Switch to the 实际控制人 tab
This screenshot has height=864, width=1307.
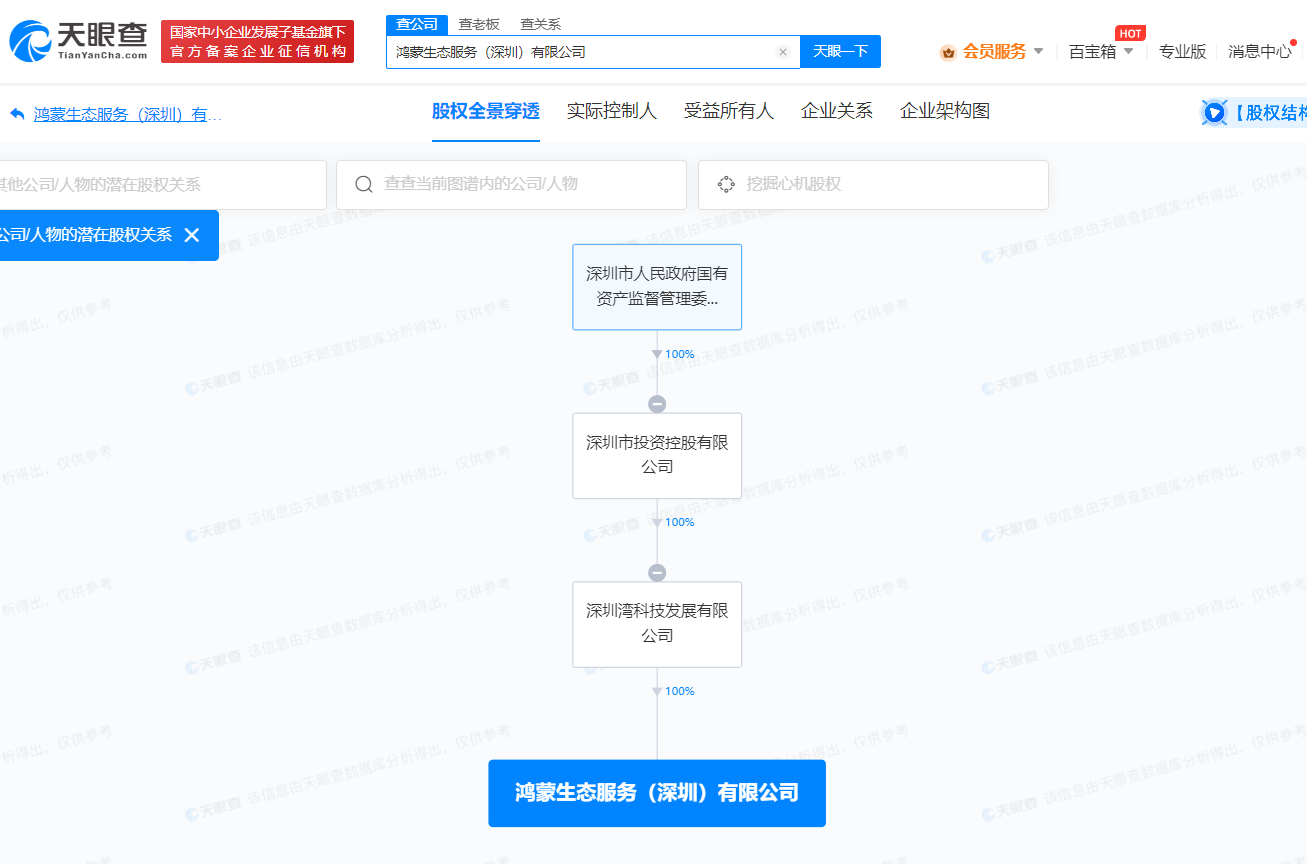(612, 111)
